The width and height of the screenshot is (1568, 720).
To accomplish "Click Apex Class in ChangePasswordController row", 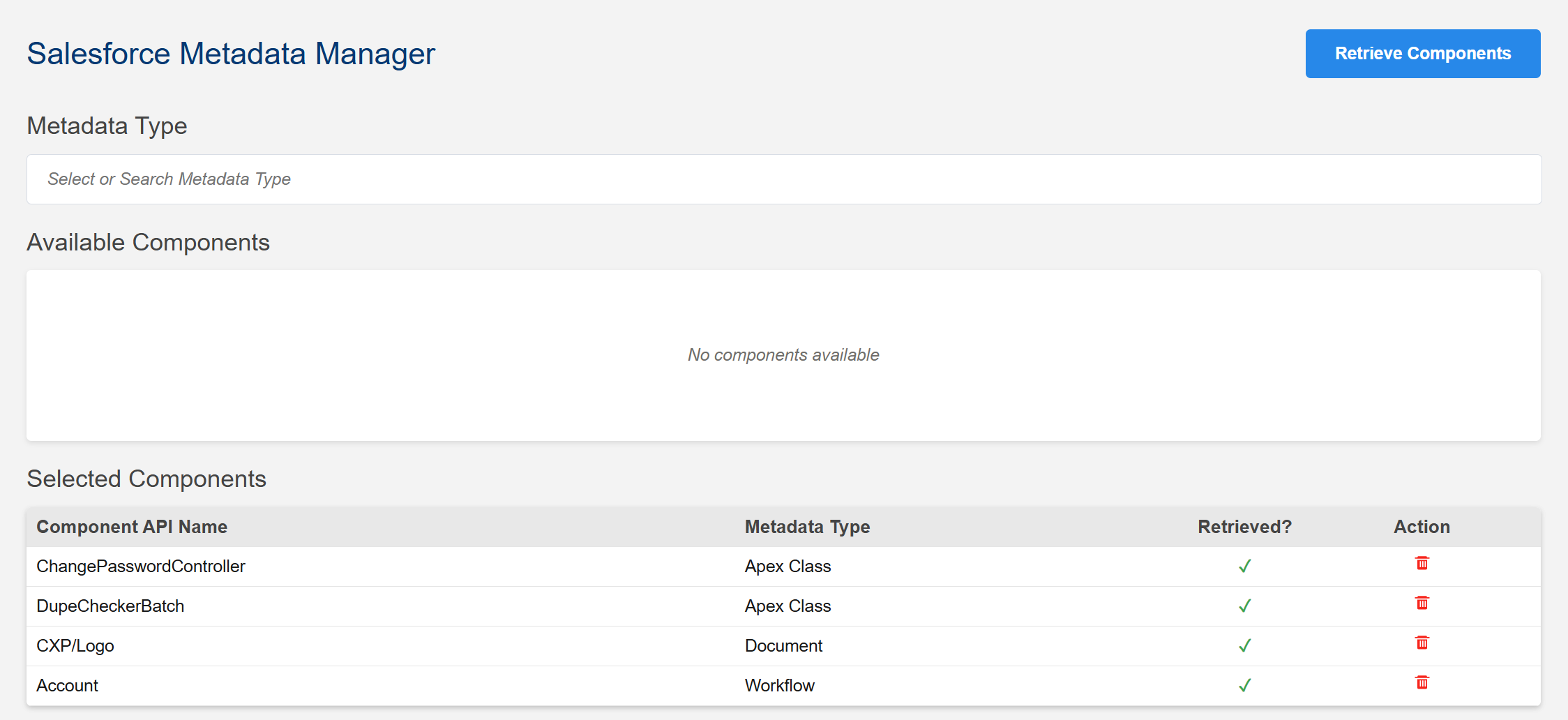I will pyautogui.click(x=787, y=567).
